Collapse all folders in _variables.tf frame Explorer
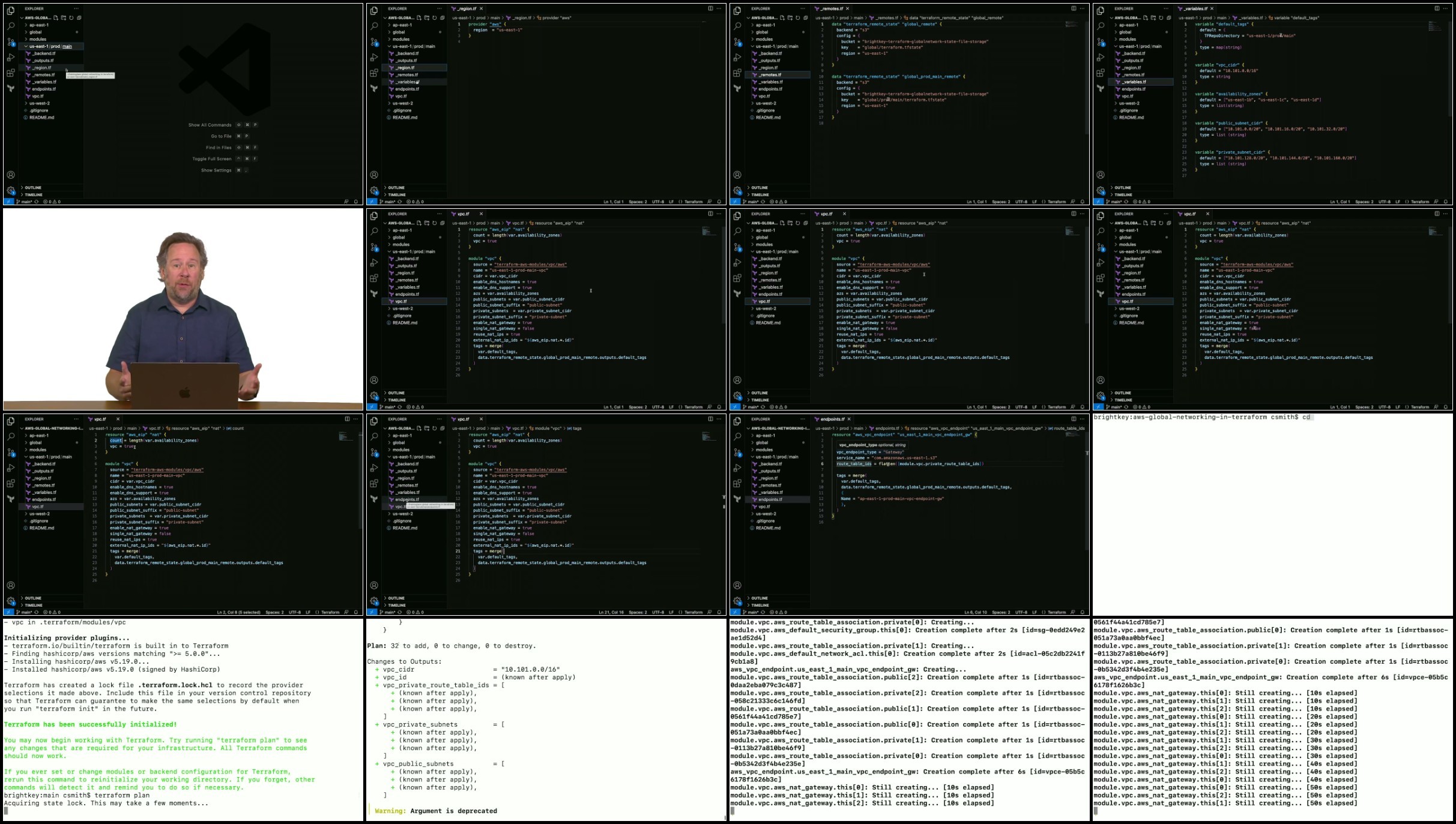The height and width of the screenshot is (824, 1456). (1169, 17)
